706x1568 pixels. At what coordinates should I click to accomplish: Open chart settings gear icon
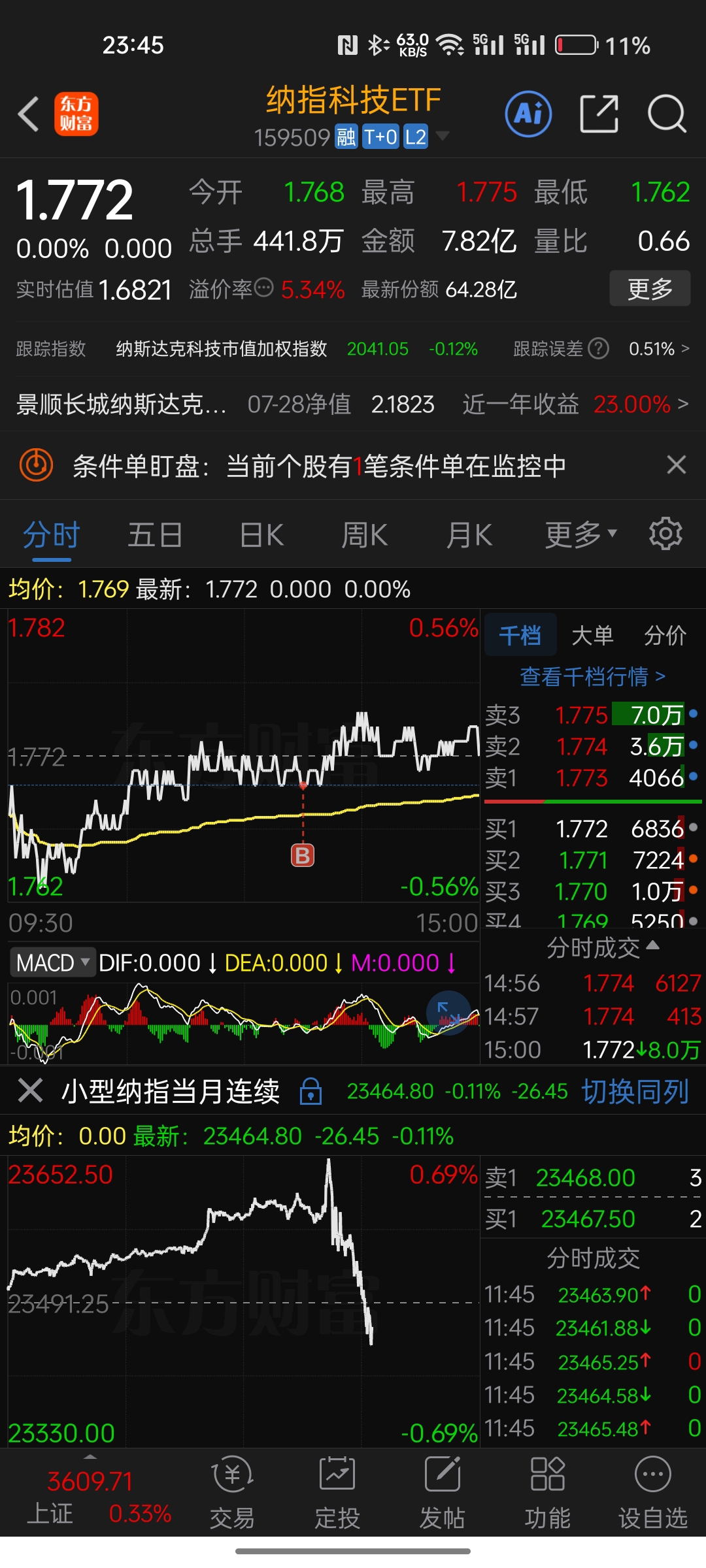pos(665,534)
